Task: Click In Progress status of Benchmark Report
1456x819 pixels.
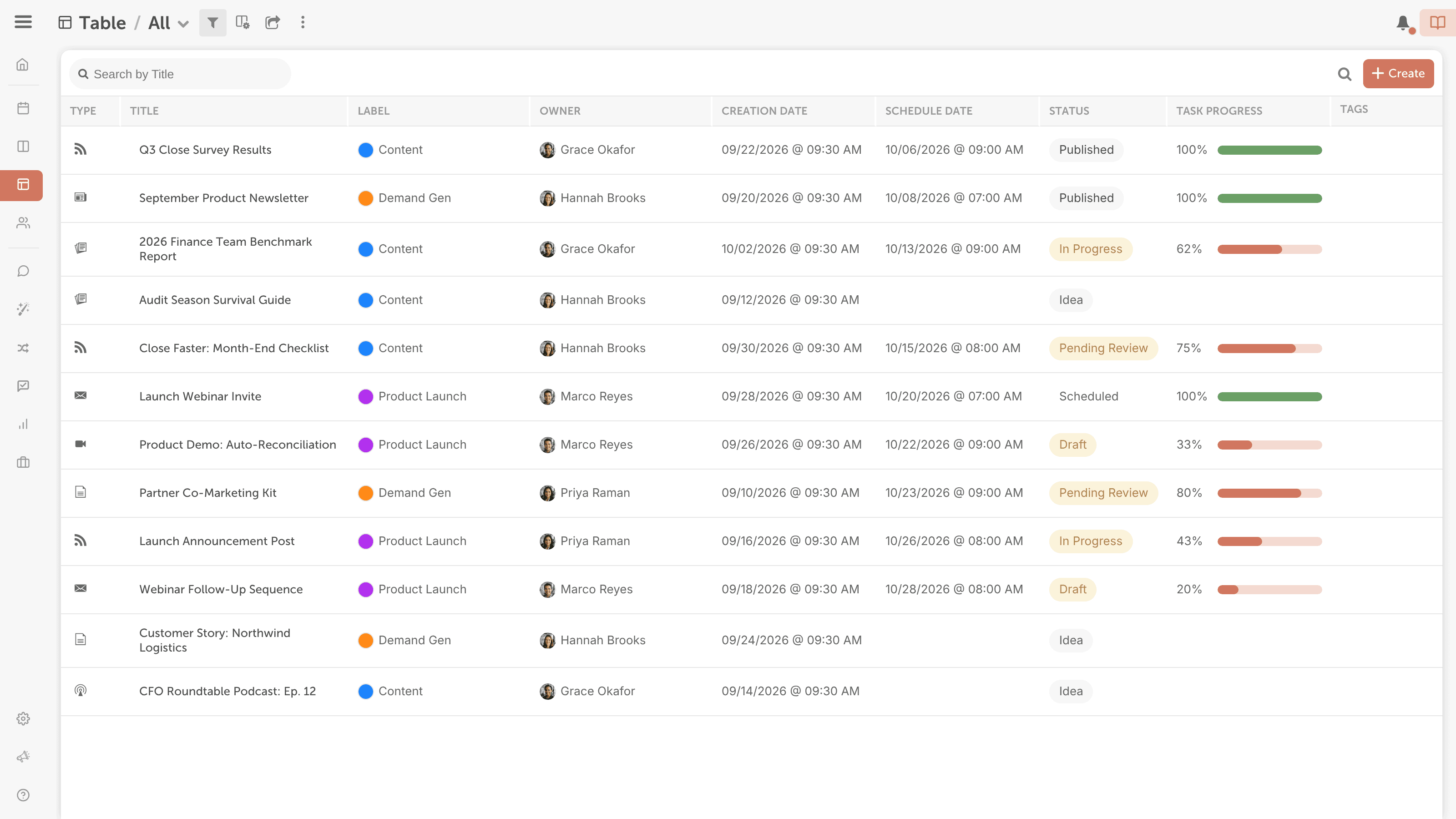Action: pyautogui.click(x=1090, y=249)
